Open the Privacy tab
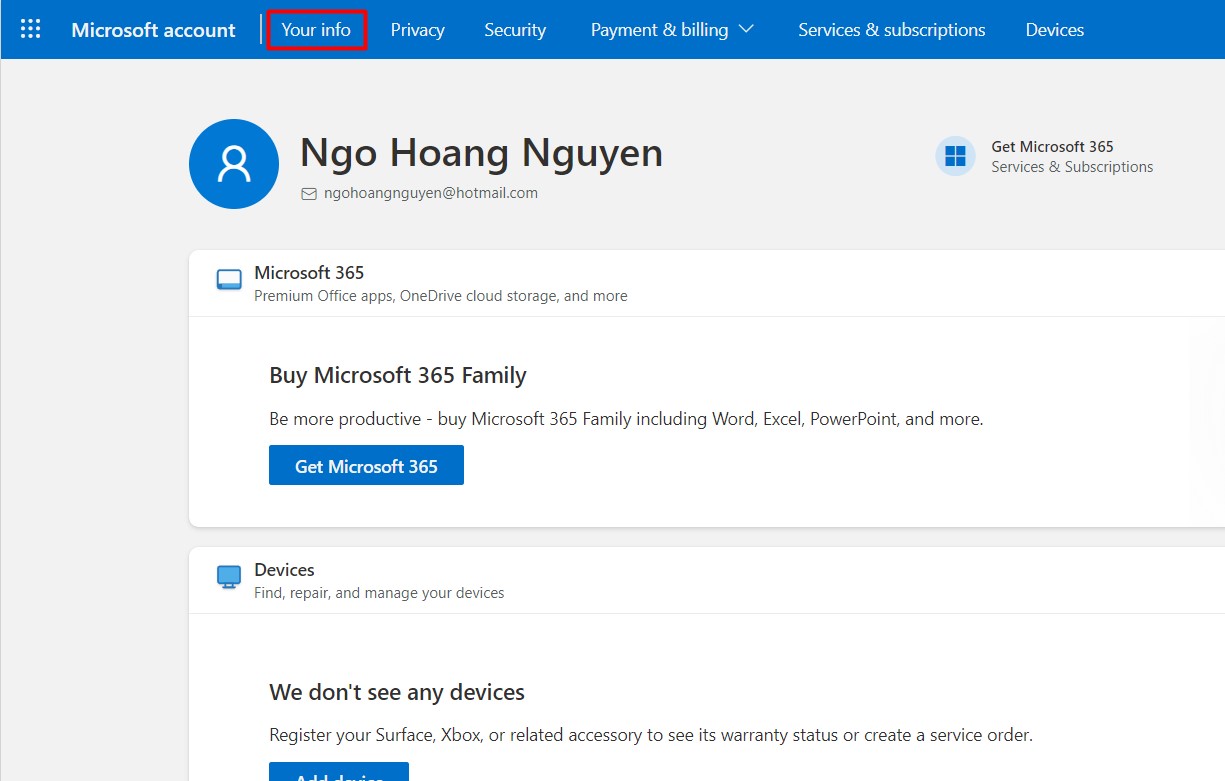This screenshot has height=781, width=1225. 417,30
